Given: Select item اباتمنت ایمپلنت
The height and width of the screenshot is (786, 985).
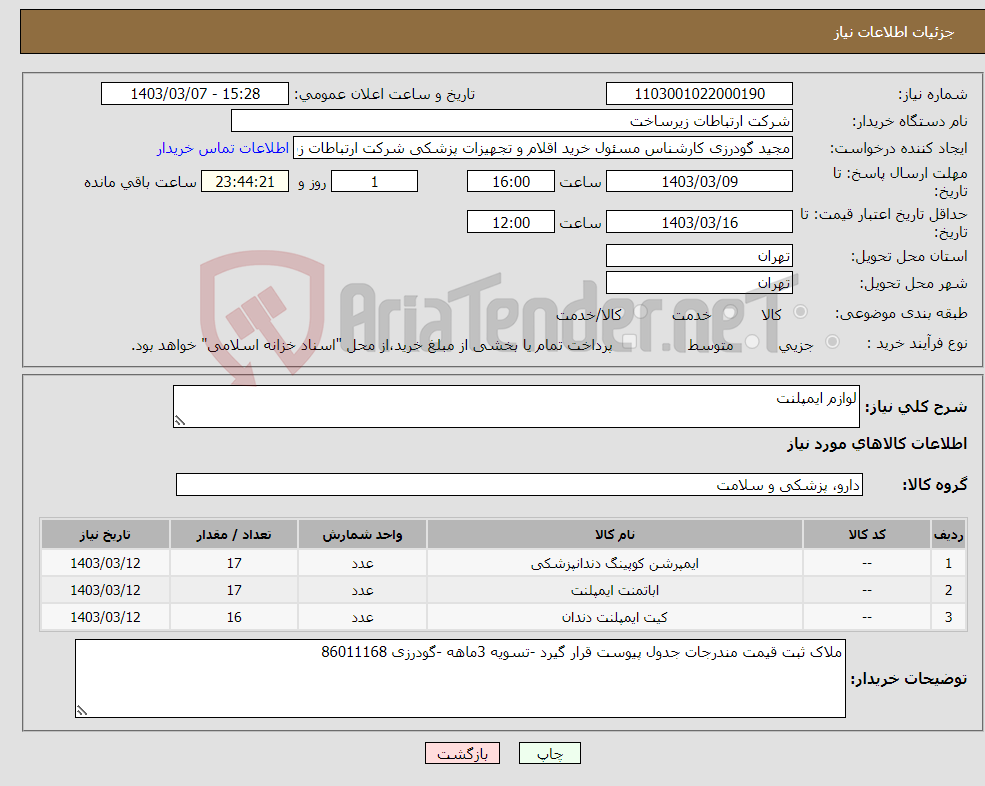Looking at the screenshot, I should (x=615, y=591).
